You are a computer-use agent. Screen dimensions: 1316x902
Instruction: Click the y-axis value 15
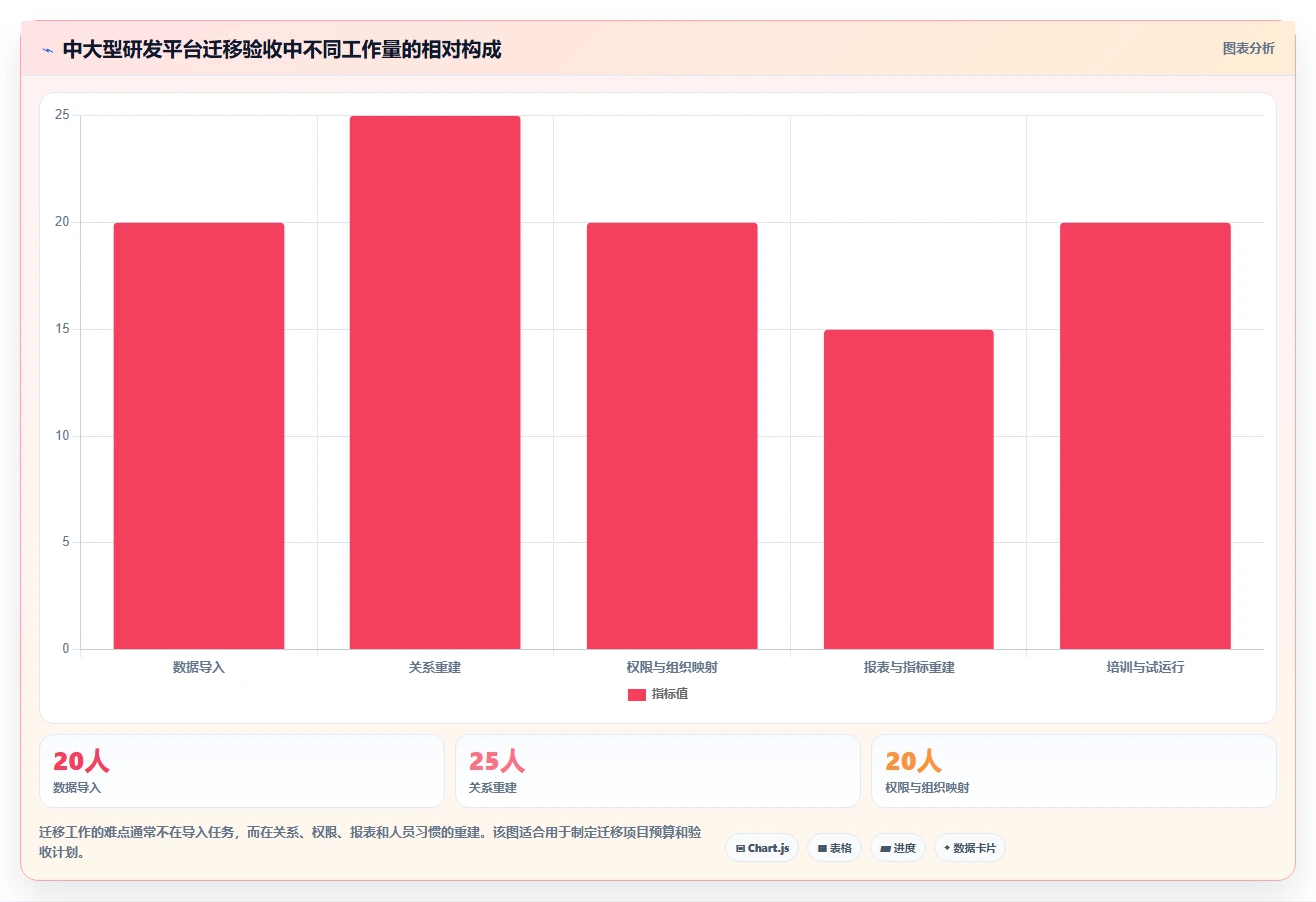62,329
